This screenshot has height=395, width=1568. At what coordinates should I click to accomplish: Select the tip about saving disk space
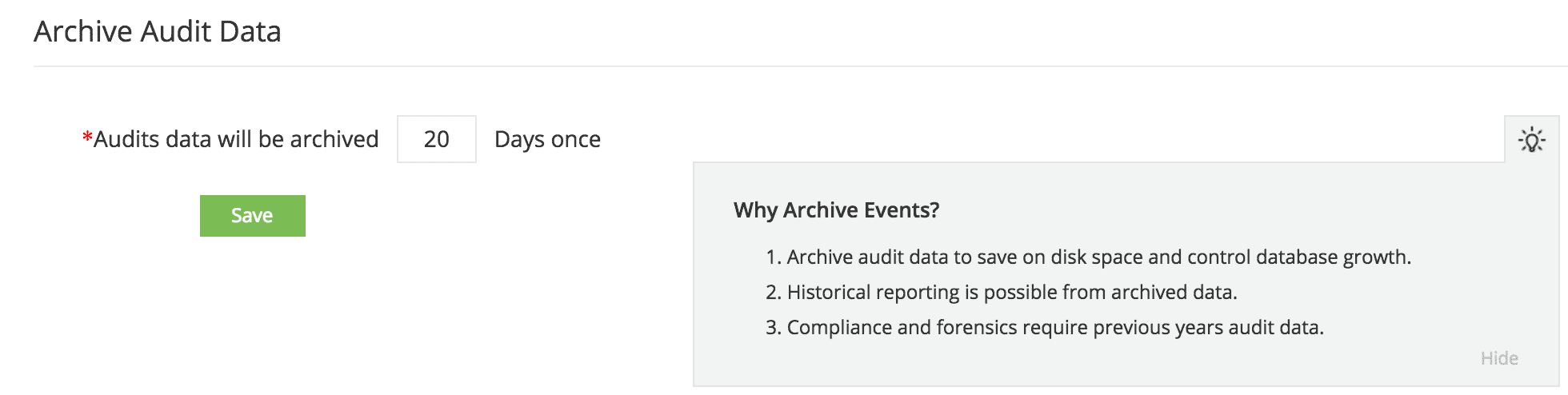(1098, 257)
